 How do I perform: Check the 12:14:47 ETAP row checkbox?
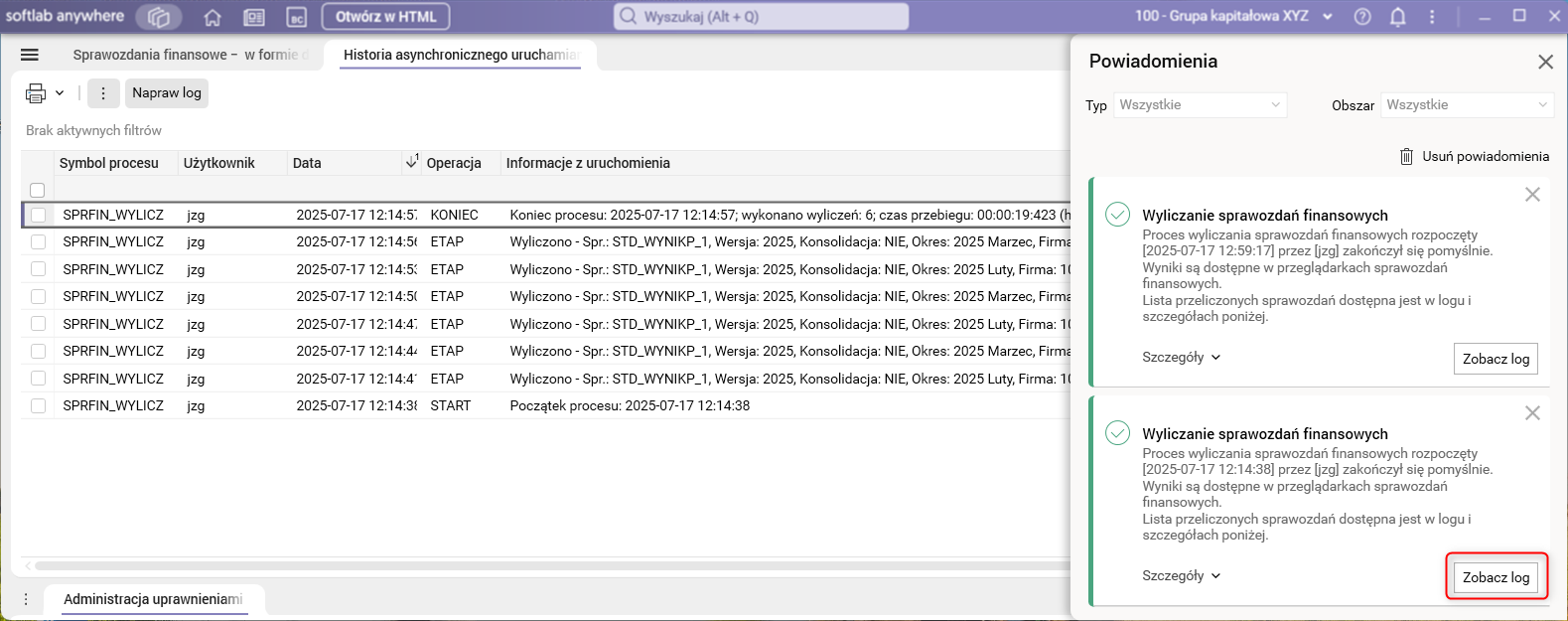pyautogui.click(x=38, y=324)
